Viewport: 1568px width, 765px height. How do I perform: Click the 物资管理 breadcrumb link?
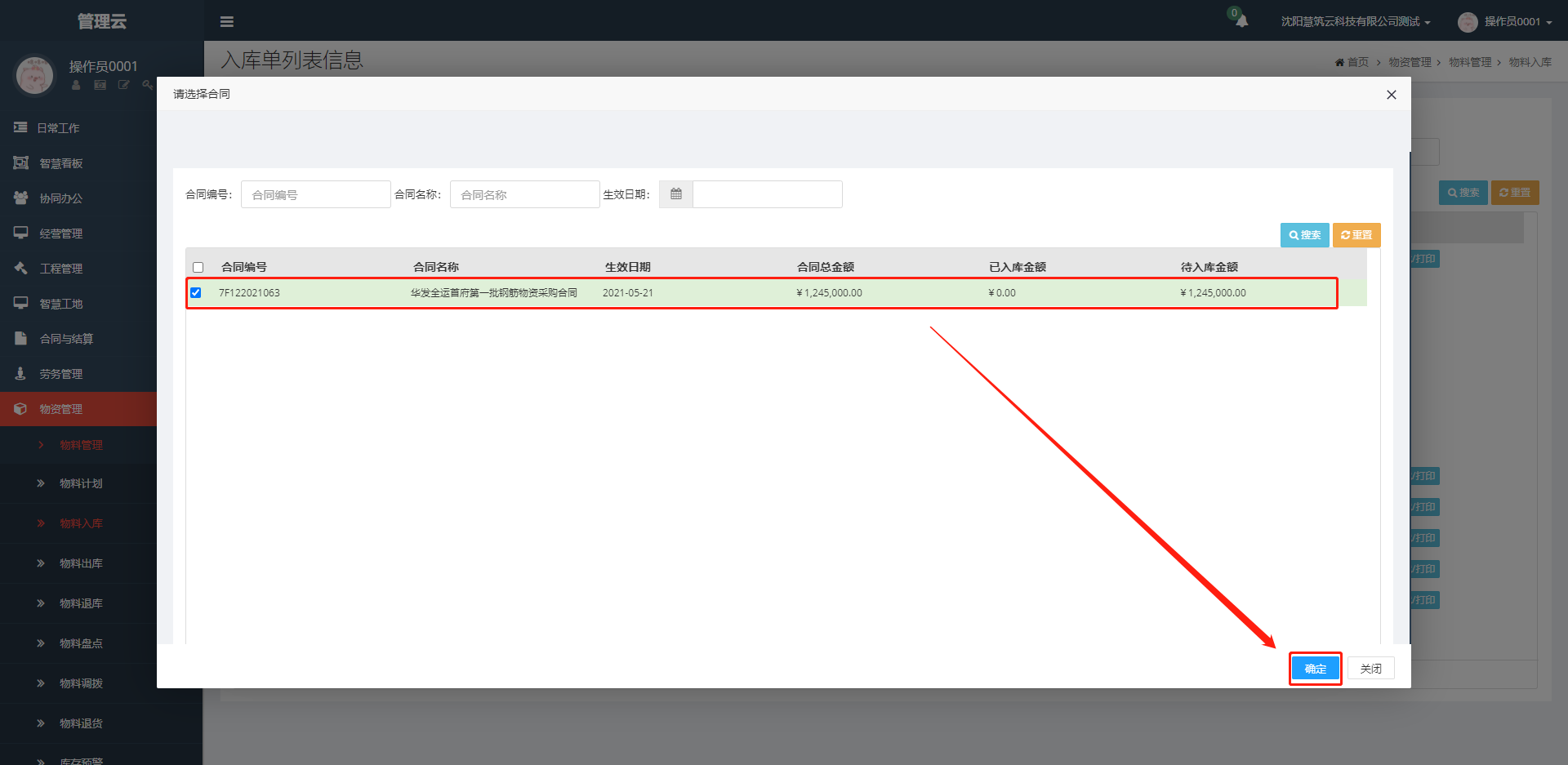(x=1410, y=62)
